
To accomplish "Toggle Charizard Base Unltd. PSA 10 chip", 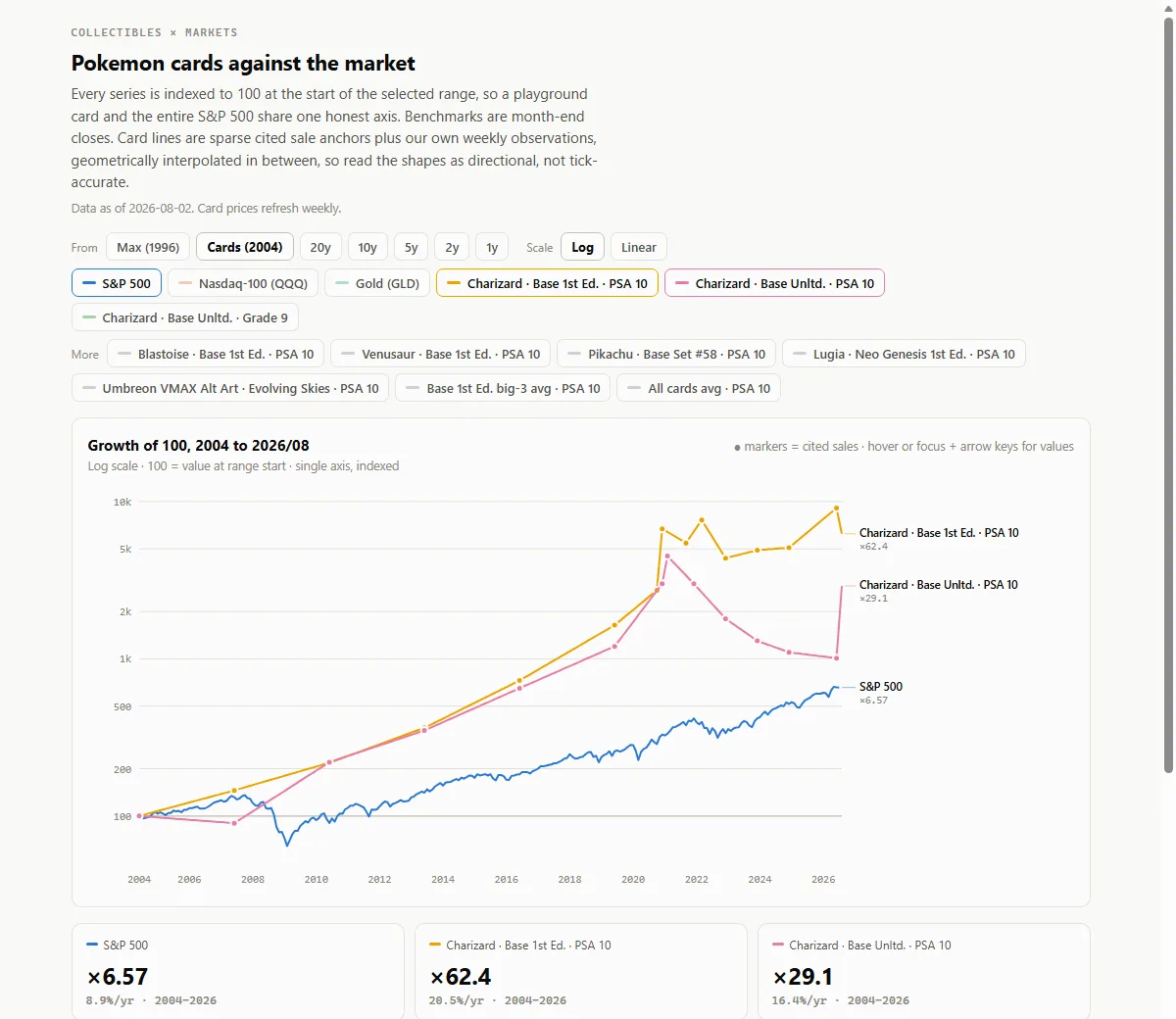I will (775, 283).
